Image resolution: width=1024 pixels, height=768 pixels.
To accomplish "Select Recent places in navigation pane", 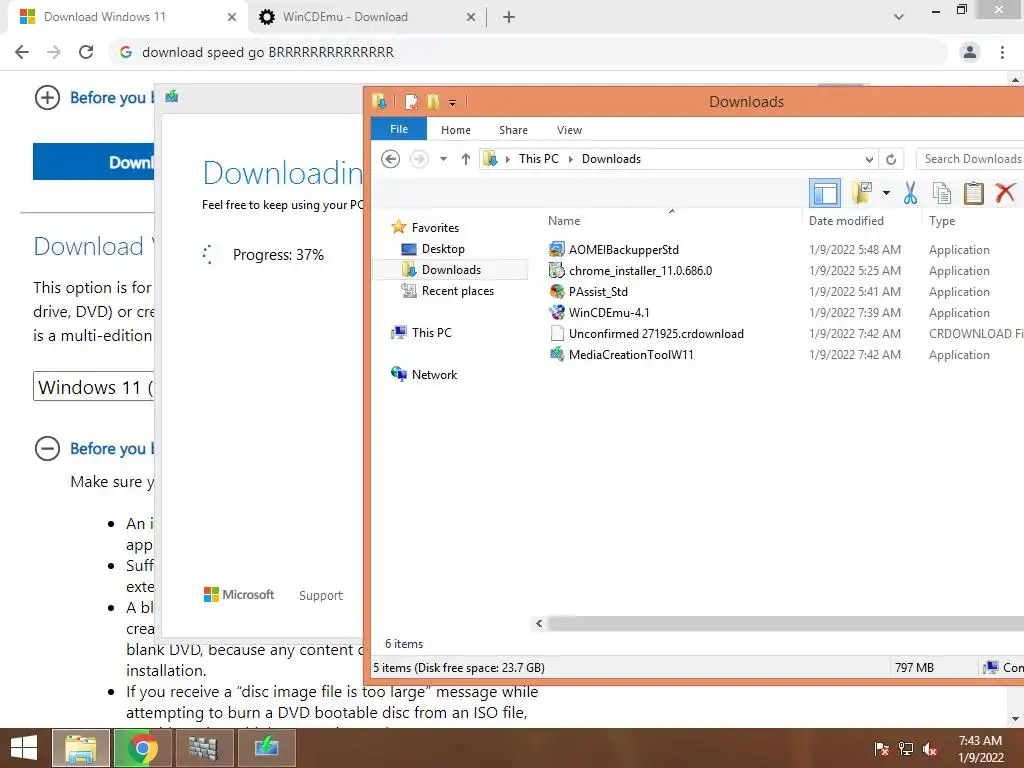I will (457, 291).
